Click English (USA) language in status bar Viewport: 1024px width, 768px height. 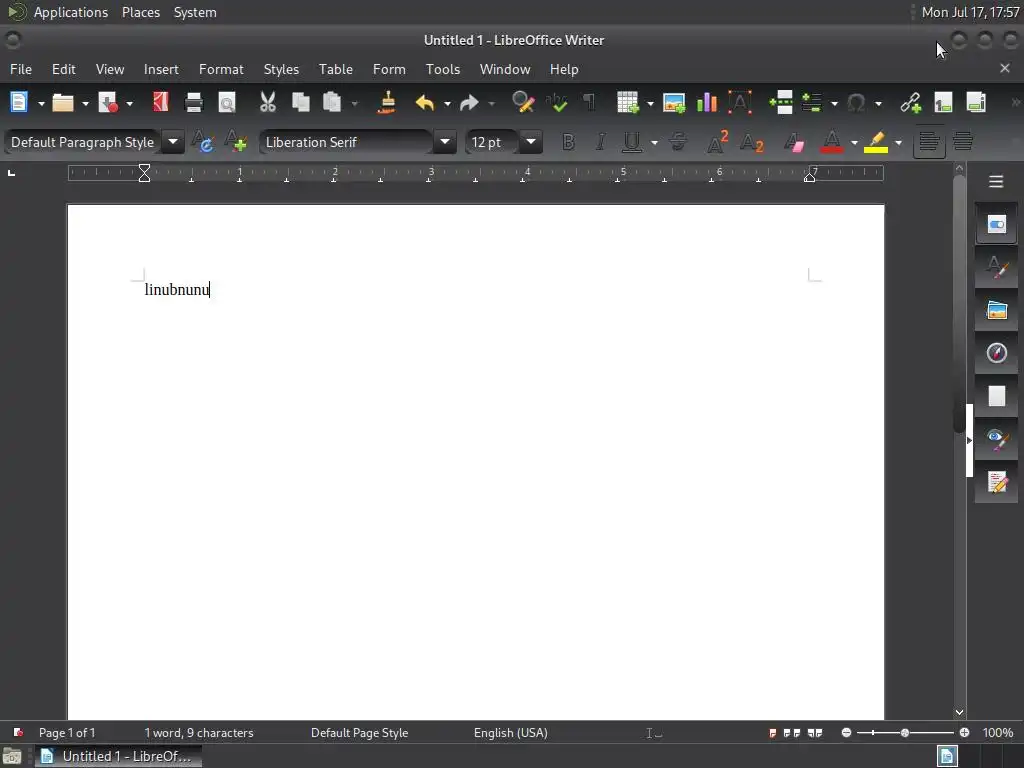(x=511, y=733)
